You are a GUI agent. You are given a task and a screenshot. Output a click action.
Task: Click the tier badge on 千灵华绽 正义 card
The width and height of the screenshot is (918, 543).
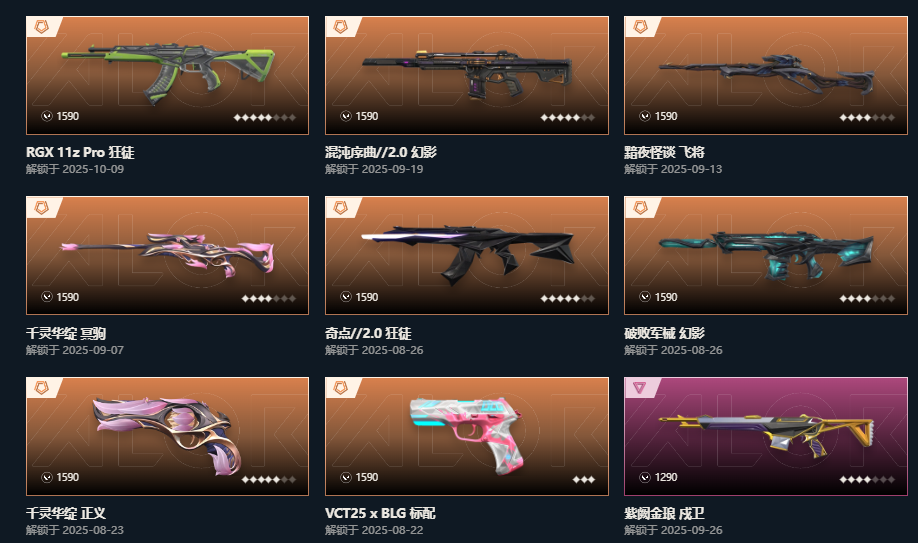coord(42,387)
